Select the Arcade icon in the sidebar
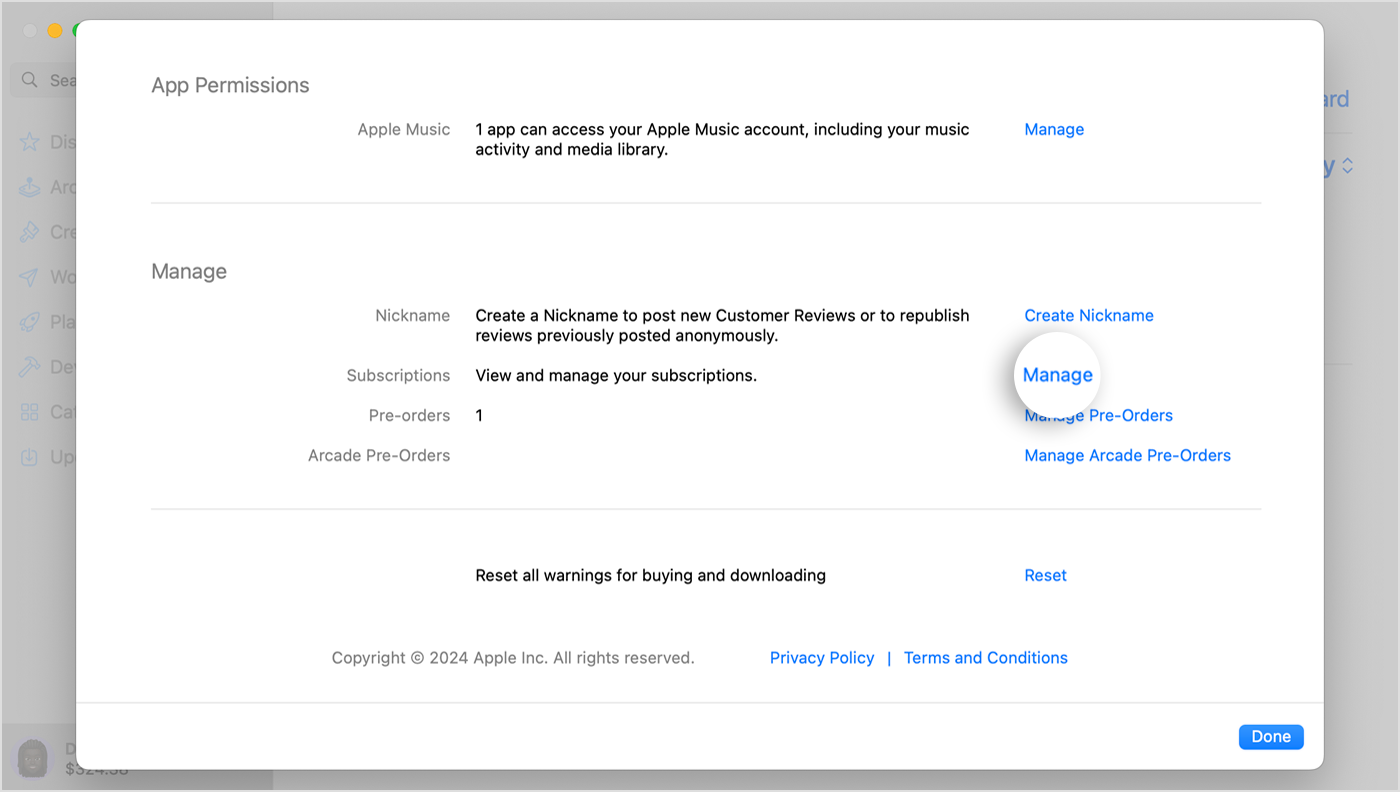Image resolution: width=1400 pixels, height=792 pixels. (30, 186)
